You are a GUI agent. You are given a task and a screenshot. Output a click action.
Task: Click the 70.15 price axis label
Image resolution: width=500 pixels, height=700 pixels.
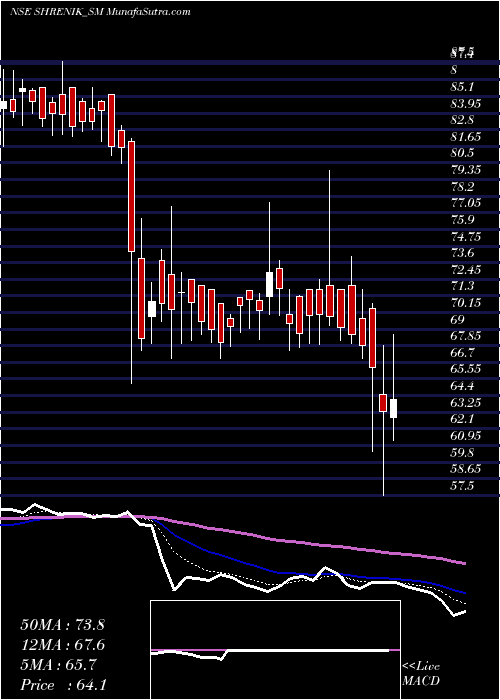point(466,303)
